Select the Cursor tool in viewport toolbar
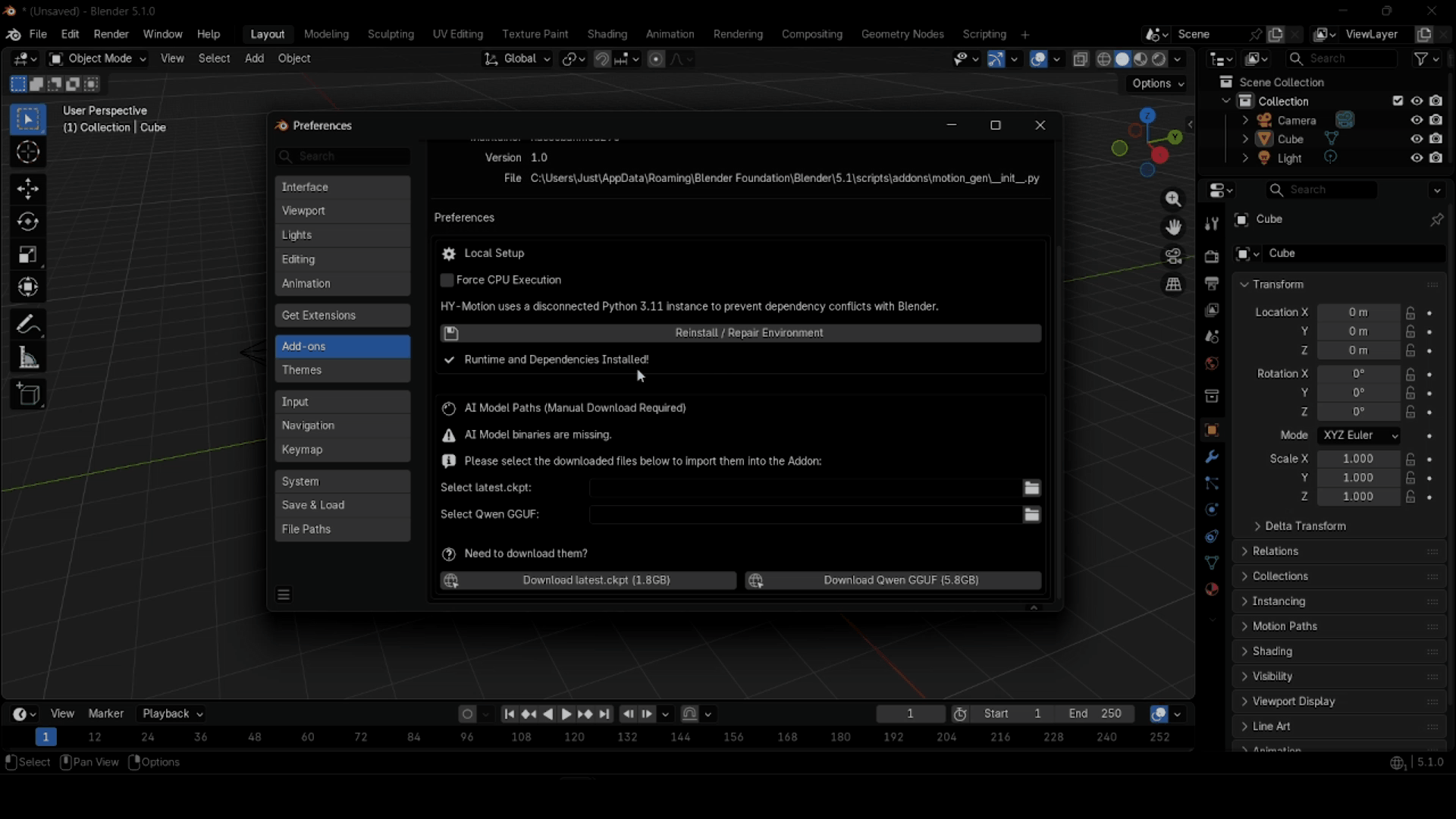The height and width of the screenshot is (819, 1456). pyautogui.click(x=28, y=152)
